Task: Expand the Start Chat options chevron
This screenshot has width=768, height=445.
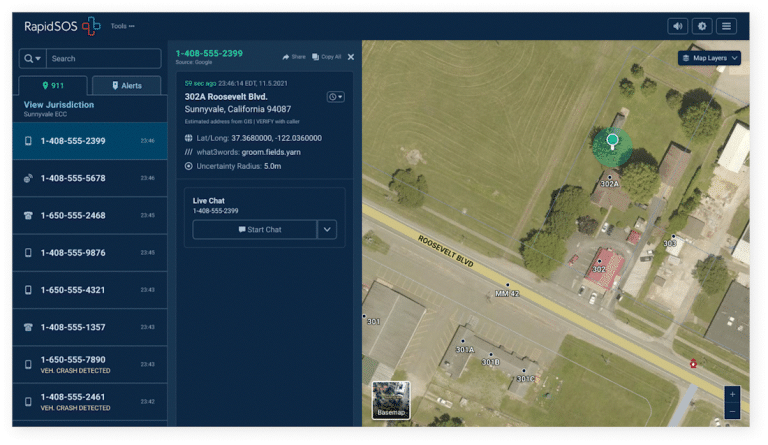Action: pos(327,229)
